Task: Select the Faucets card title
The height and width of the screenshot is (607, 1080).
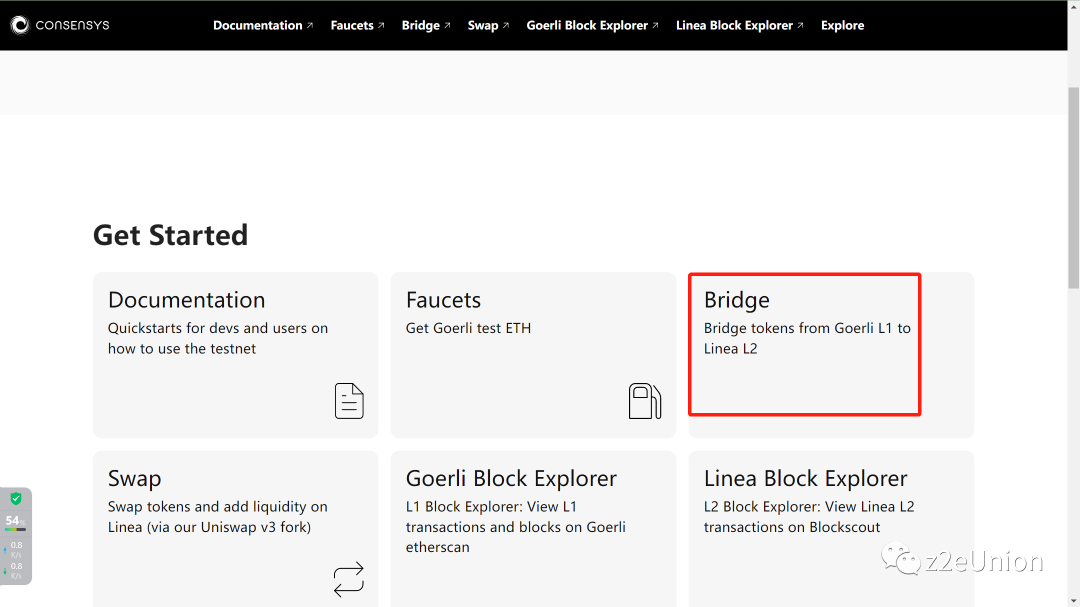Action: coord(443,300)
